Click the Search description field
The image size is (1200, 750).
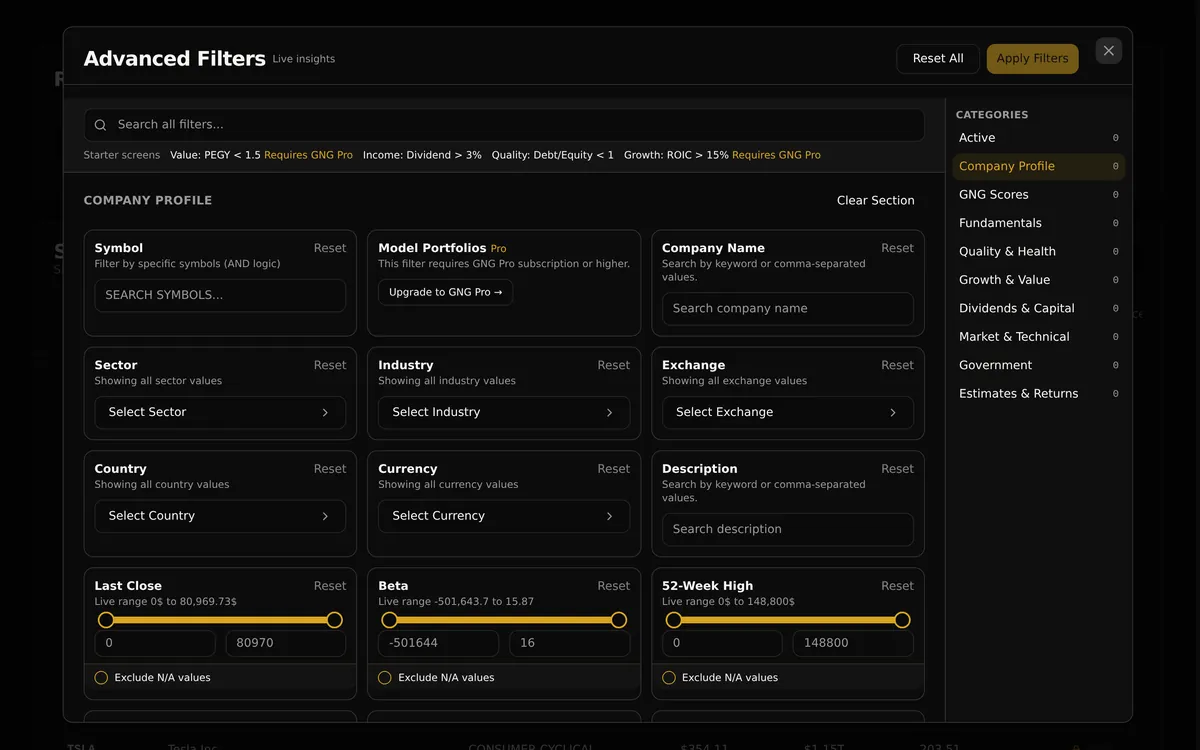coord(787,530)
